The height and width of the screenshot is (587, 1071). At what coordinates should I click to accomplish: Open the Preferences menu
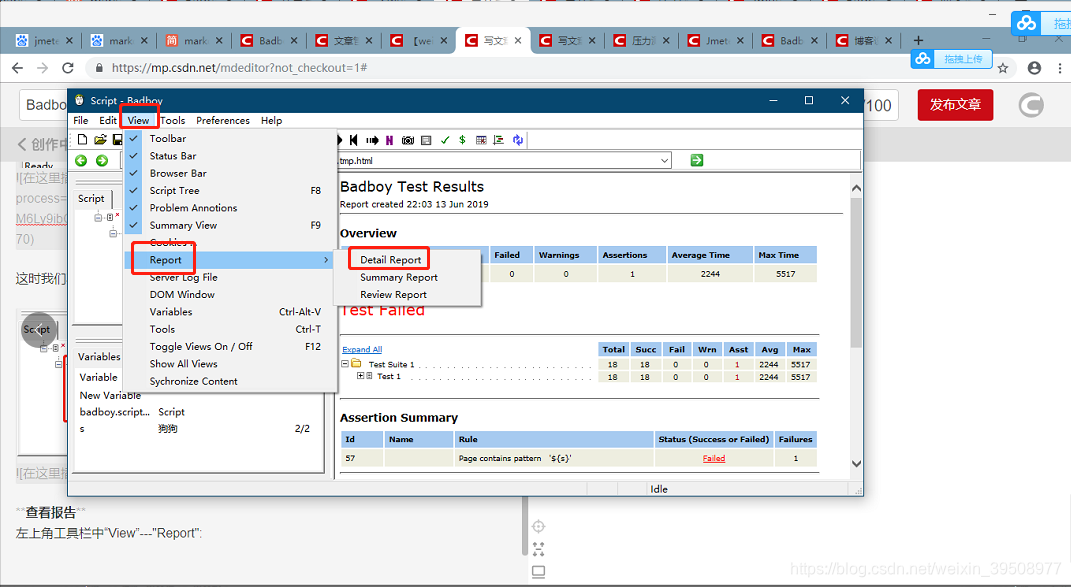point(223,120)
